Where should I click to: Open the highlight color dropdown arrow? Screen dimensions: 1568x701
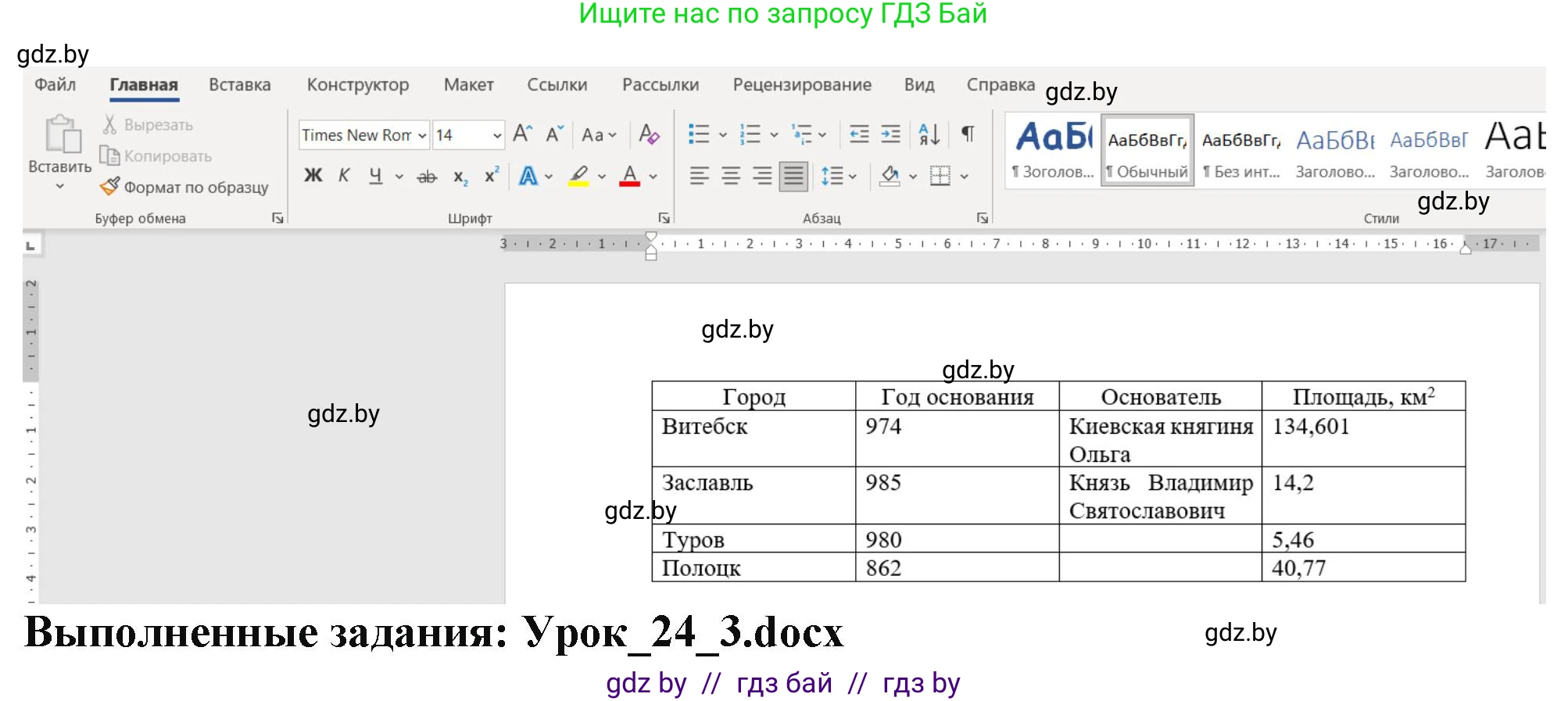pos(602,177)
